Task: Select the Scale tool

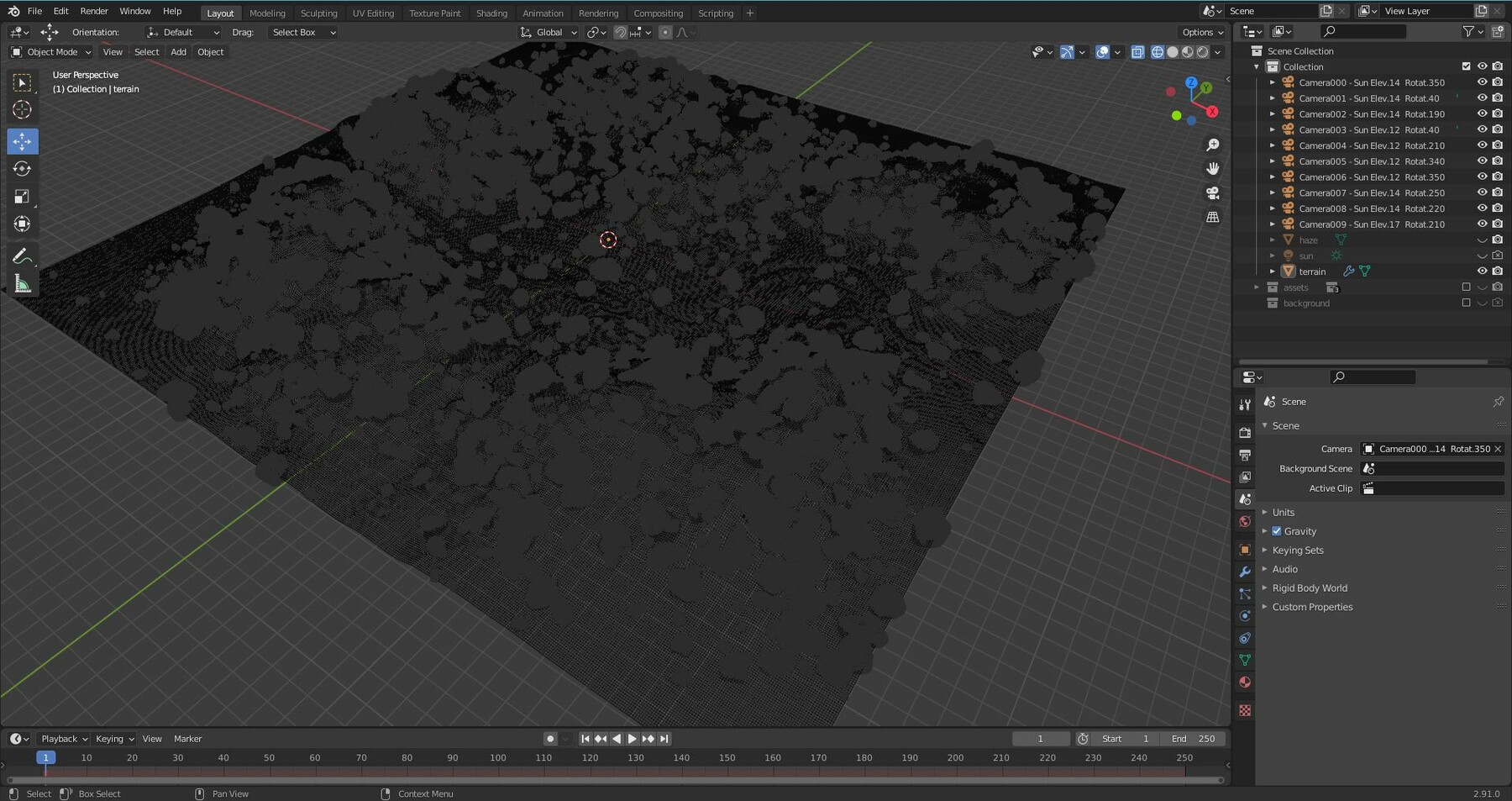Action: [23, 196]
